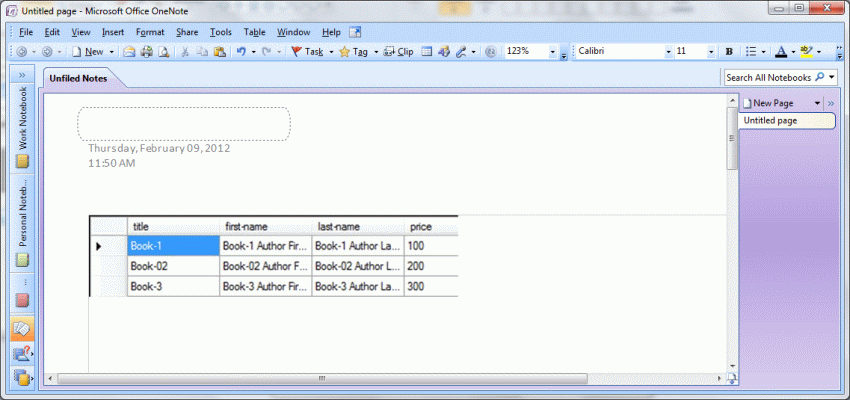Open the Tag dropdown arrow
Image resolution: width=850 pixels, height=400 pixels.
[376, 51]
